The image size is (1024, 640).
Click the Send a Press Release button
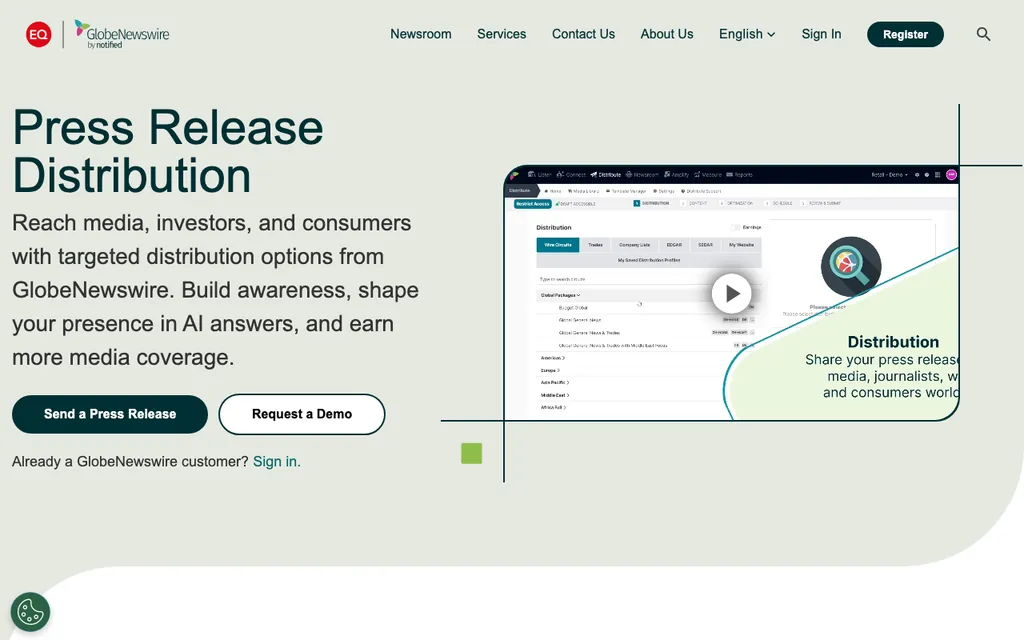(110, 414)
